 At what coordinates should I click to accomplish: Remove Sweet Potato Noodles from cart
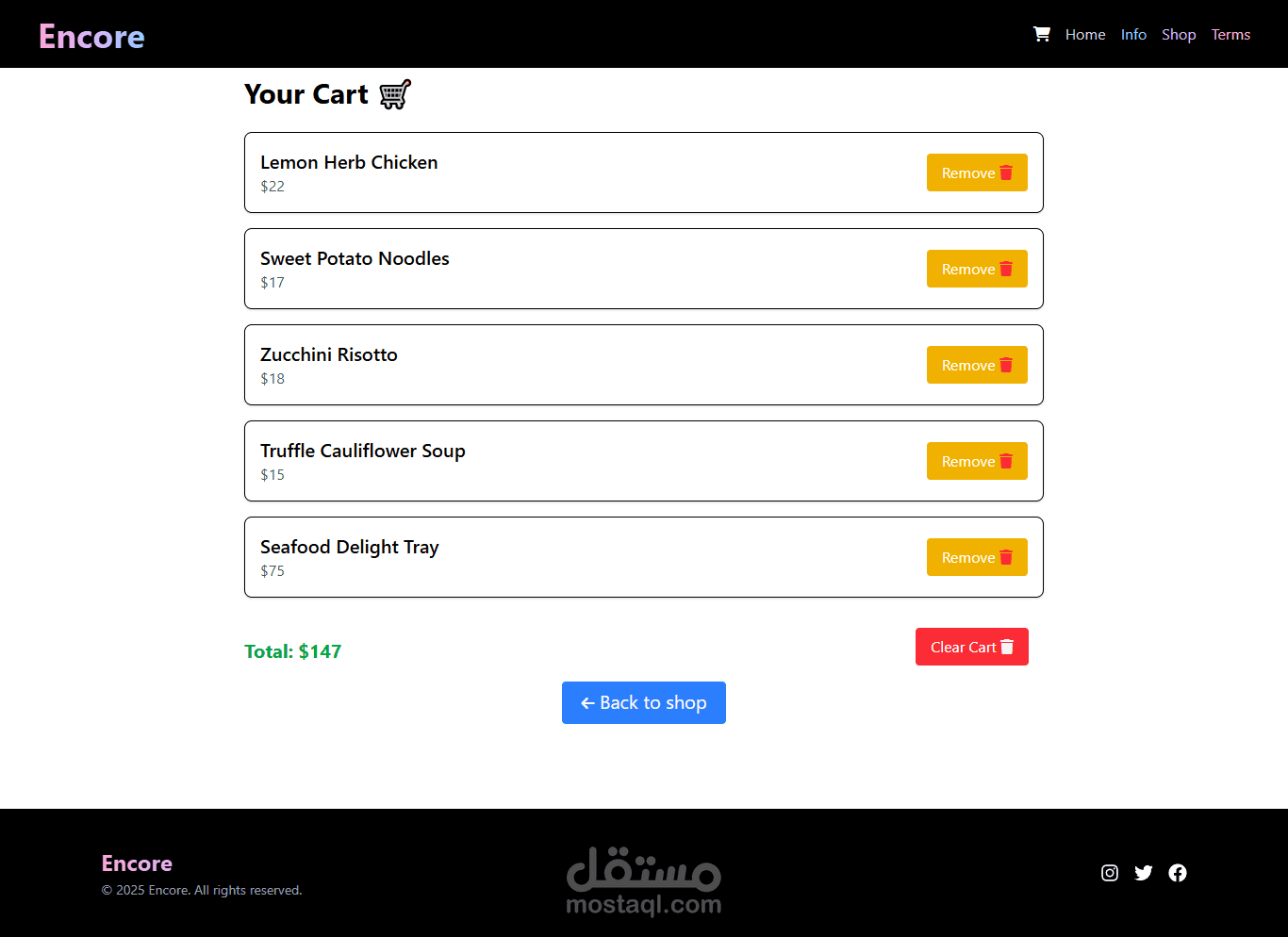(977, 269)
